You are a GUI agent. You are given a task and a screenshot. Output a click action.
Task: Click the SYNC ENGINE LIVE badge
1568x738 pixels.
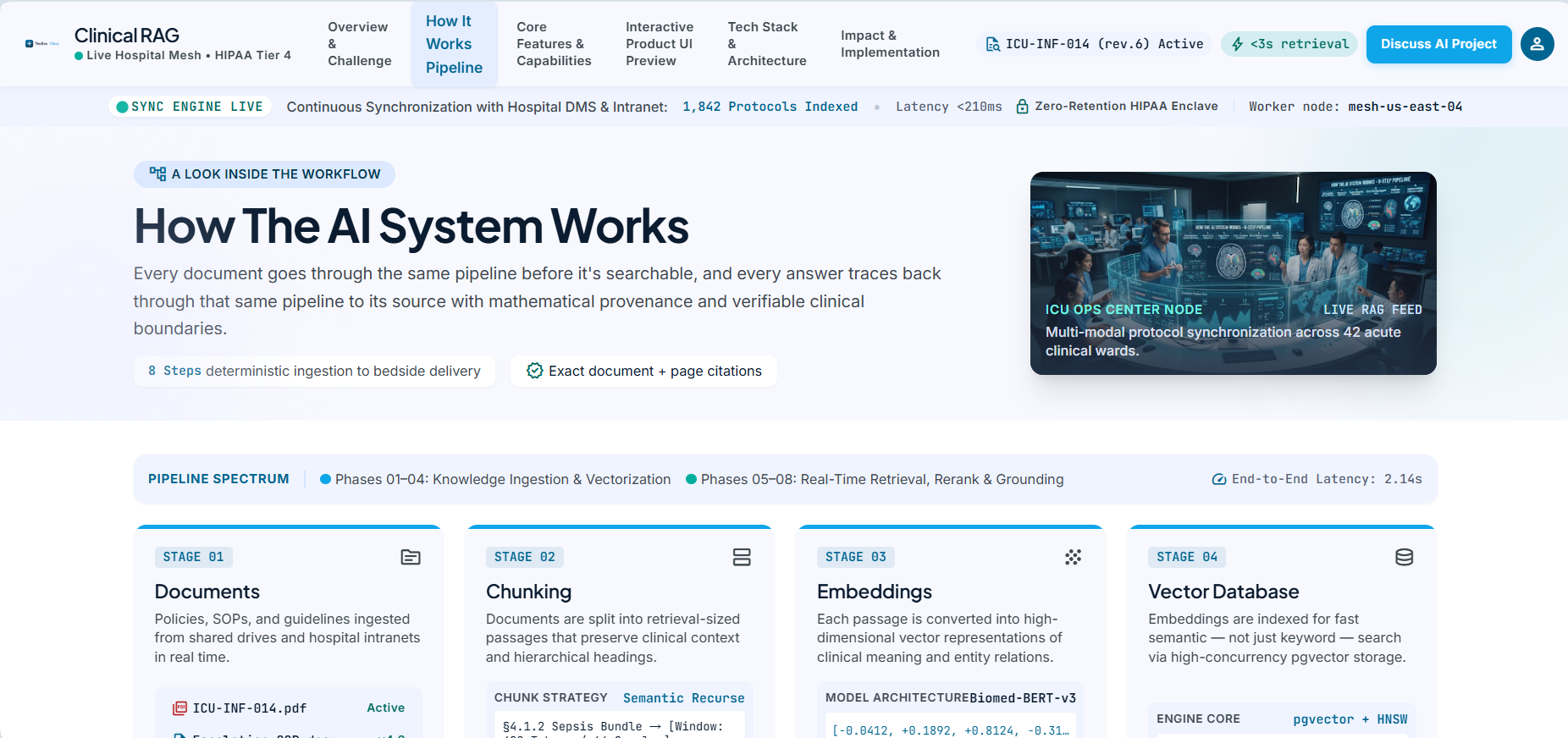190,107
